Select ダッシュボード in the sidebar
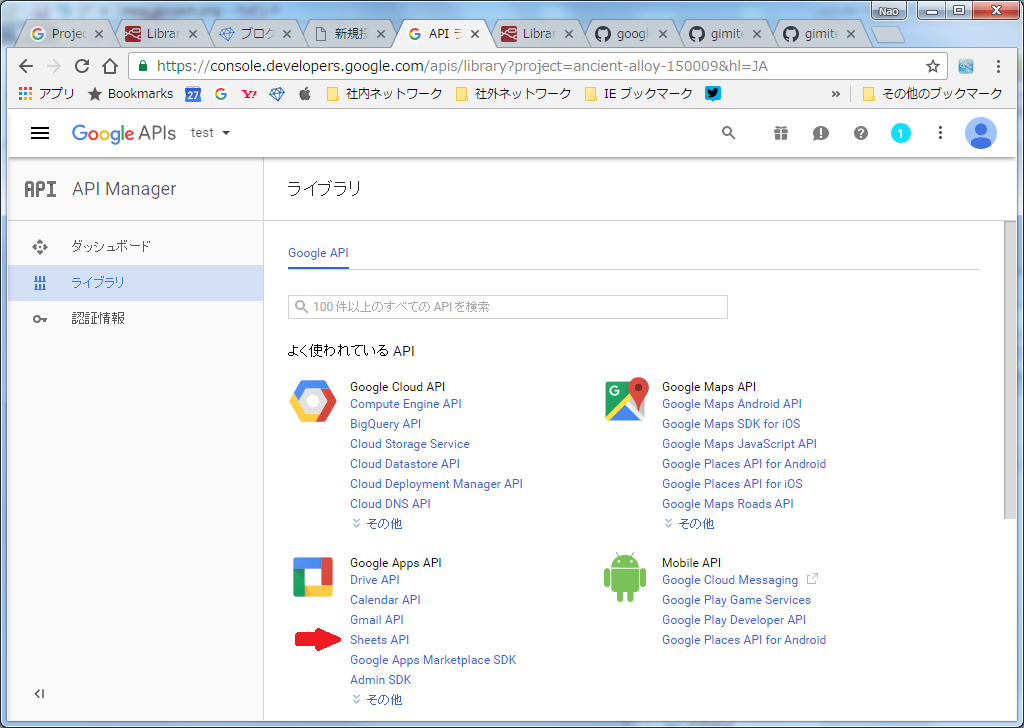The width and height of the screenshot is (1024, 728). (136, 247)
